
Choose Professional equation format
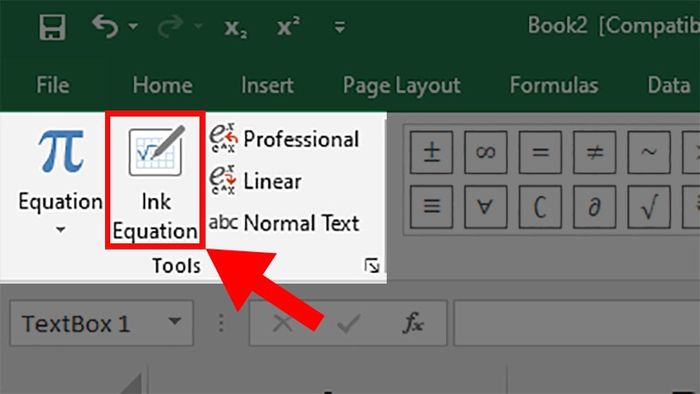[284, 139]
